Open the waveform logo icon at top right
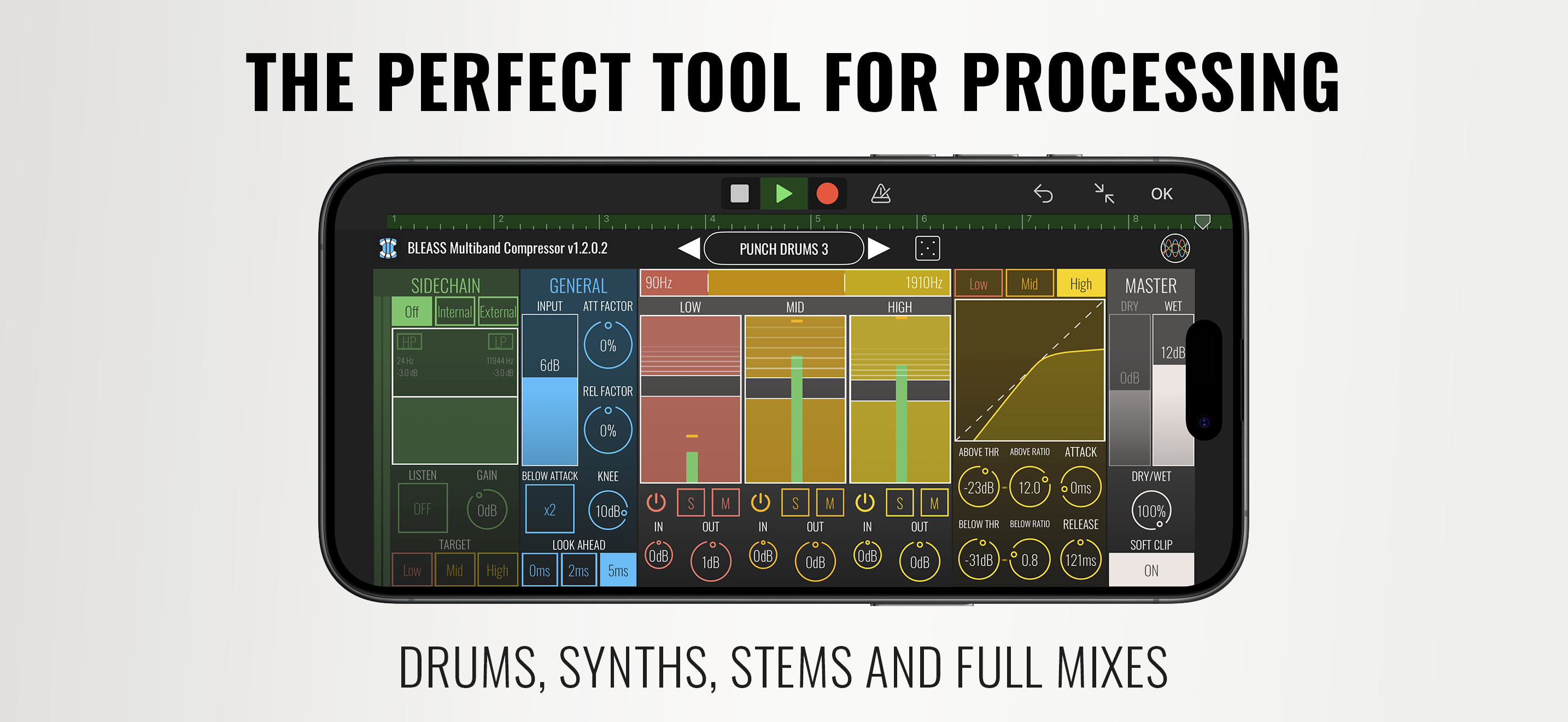 coord(1174,248)
